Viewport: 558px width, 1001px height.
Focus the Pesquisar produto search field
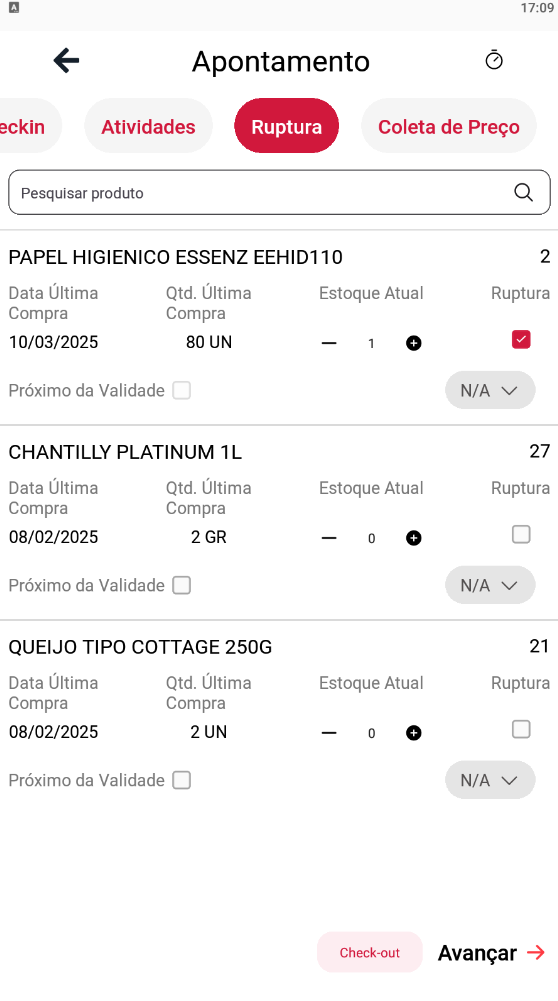point(279,192)
